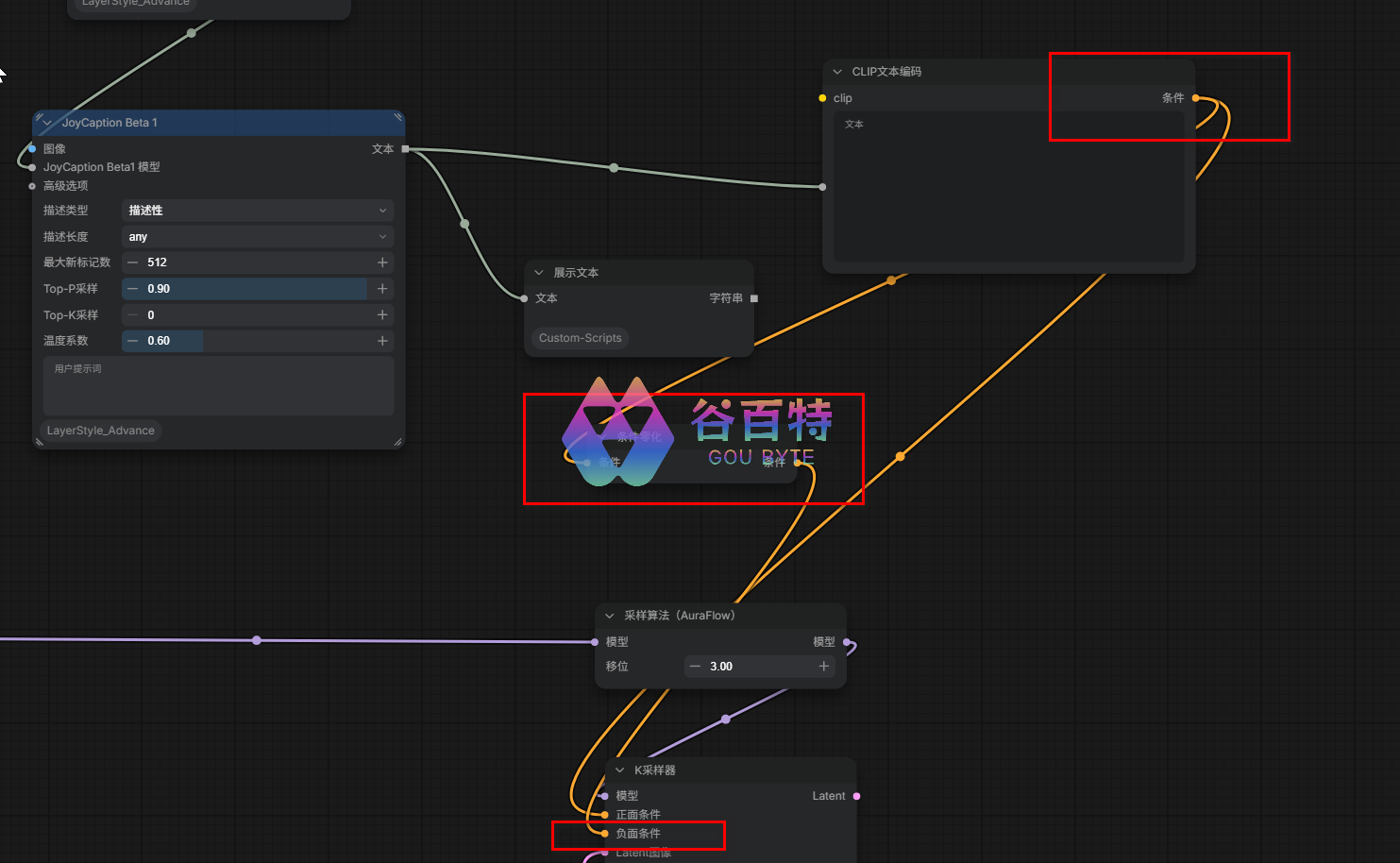Focus the 用户提示词 text box
The height and width of the screenshot is (863, 1400).
coord(218,386)
